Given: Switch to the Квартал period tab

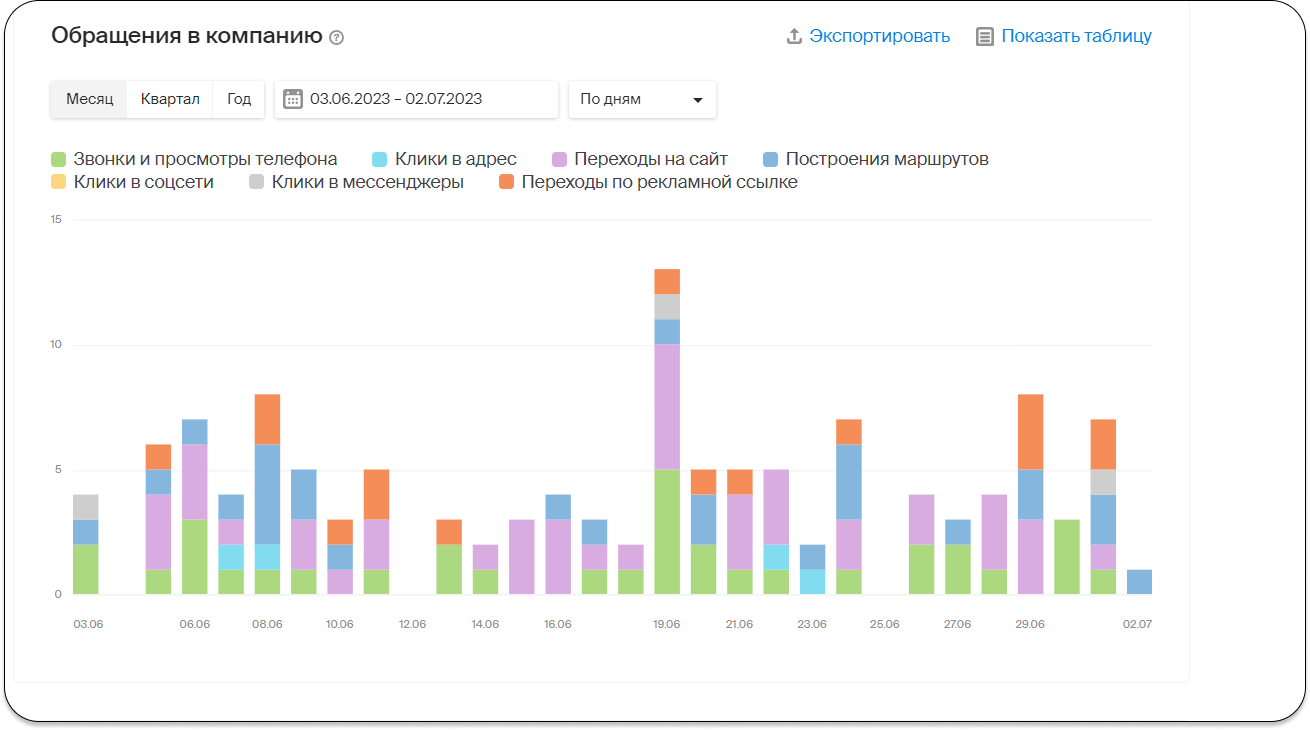Looking at the screenshot, I should 170,99.
